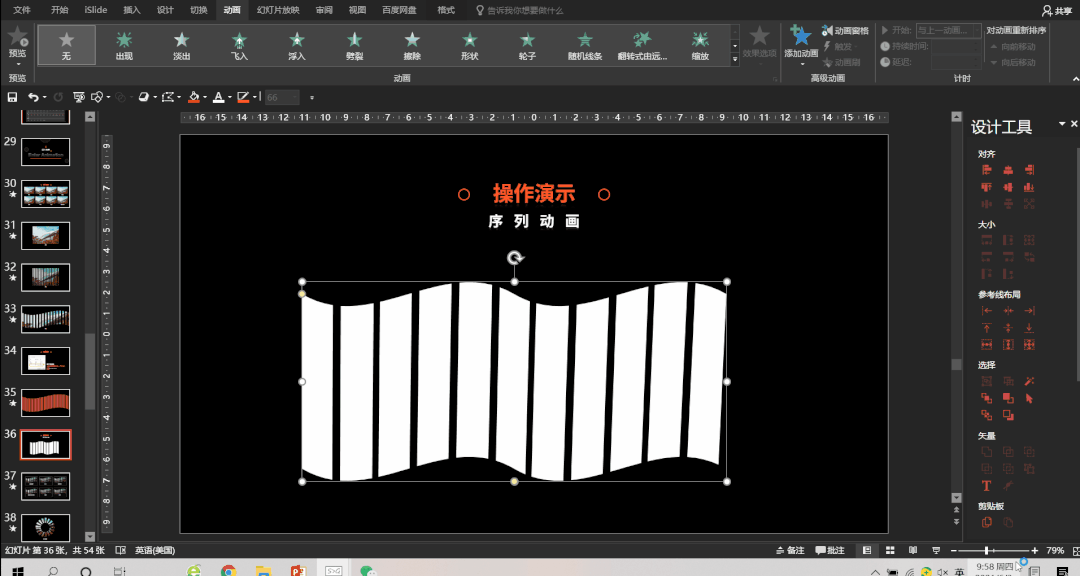Click the font color icon on quick access toolbar
Viewport: 1080px width, 576px height.
click(x=218, y=97)
